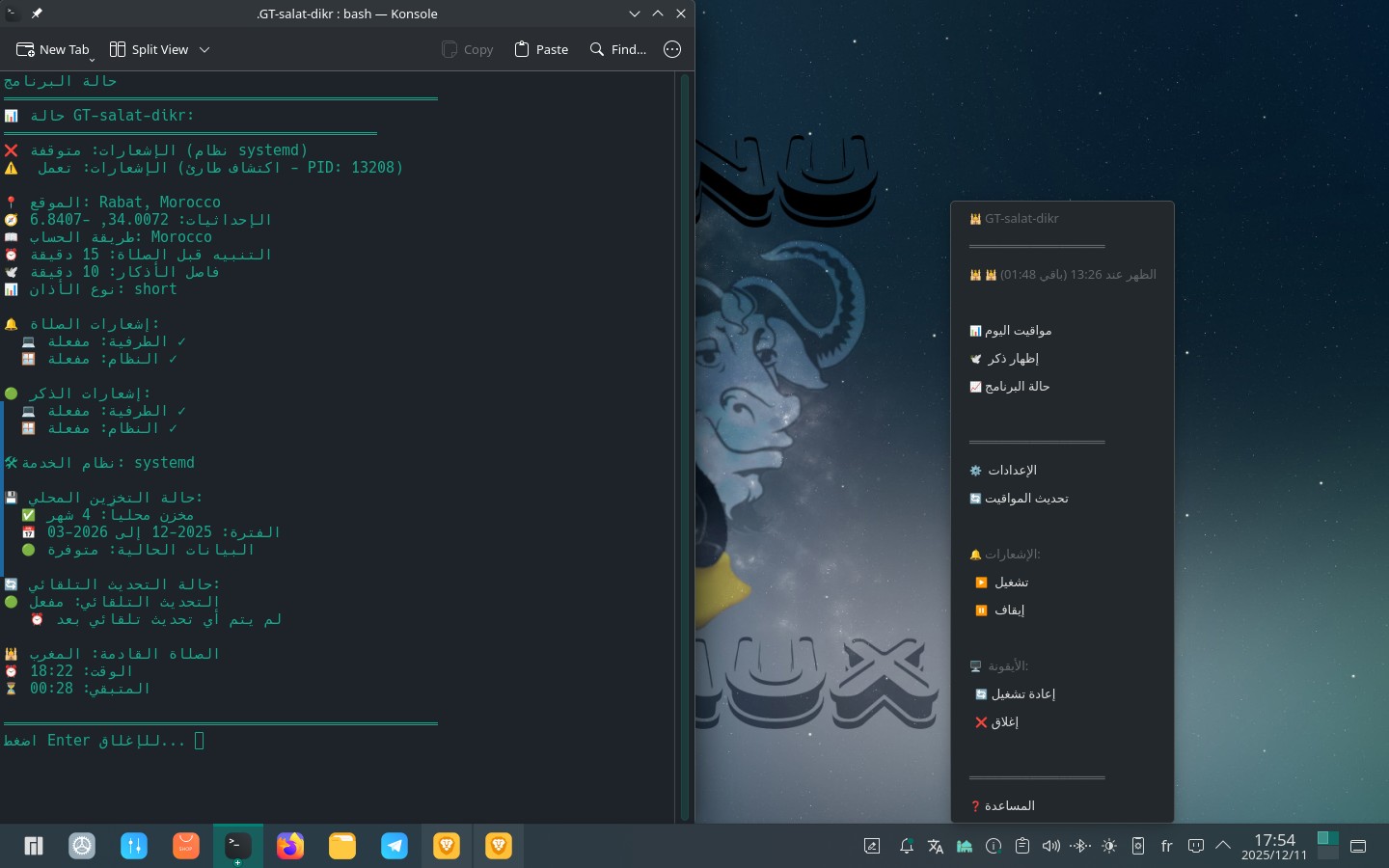The height and width of the screenshot is (868, 1389).
Task: Click the mosque prayer-times tray icon
Action: pos(964,846)
